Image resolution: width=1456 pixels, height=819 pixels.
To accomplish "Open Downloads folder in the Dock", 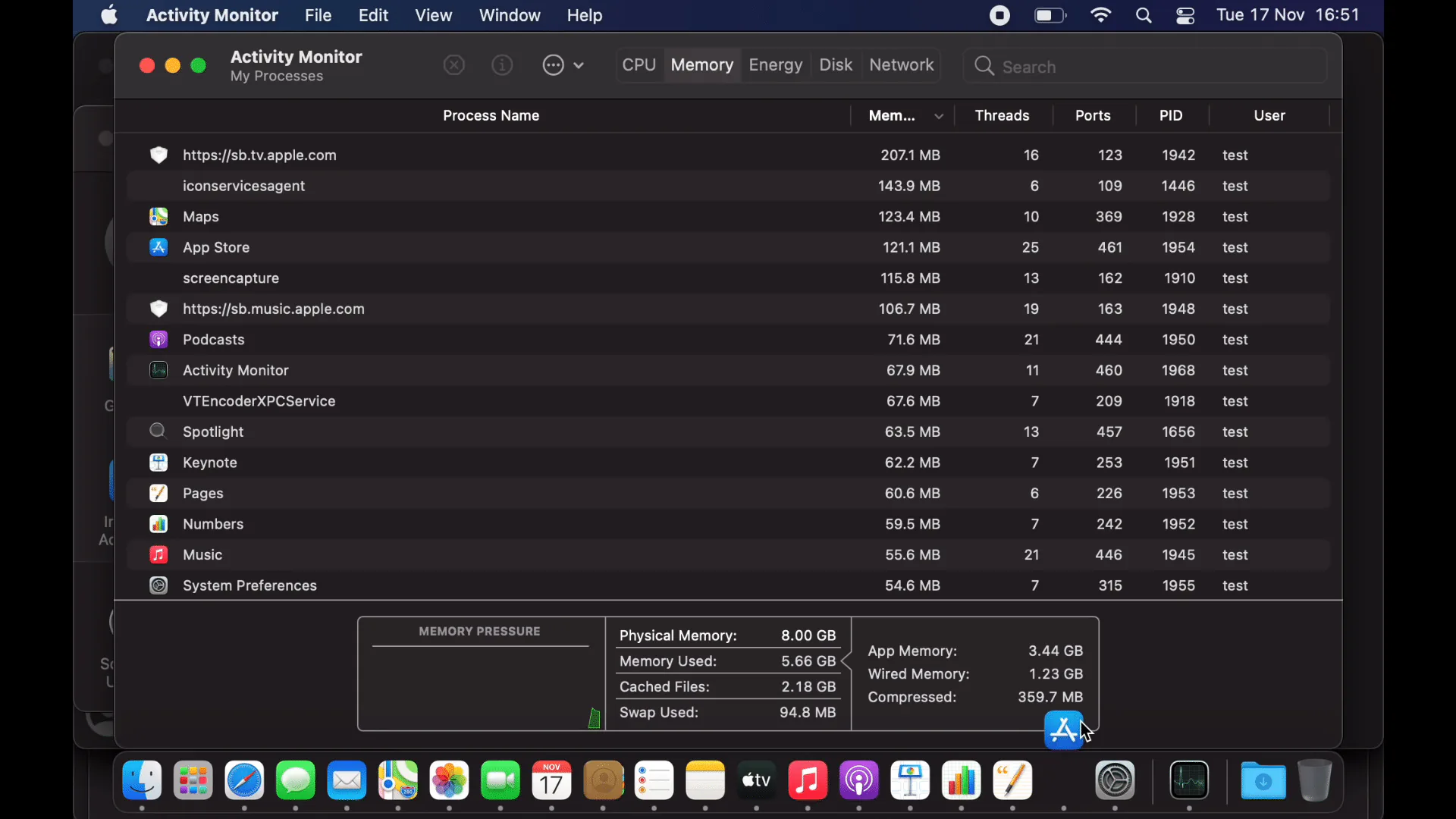I will coord(1263,780).
